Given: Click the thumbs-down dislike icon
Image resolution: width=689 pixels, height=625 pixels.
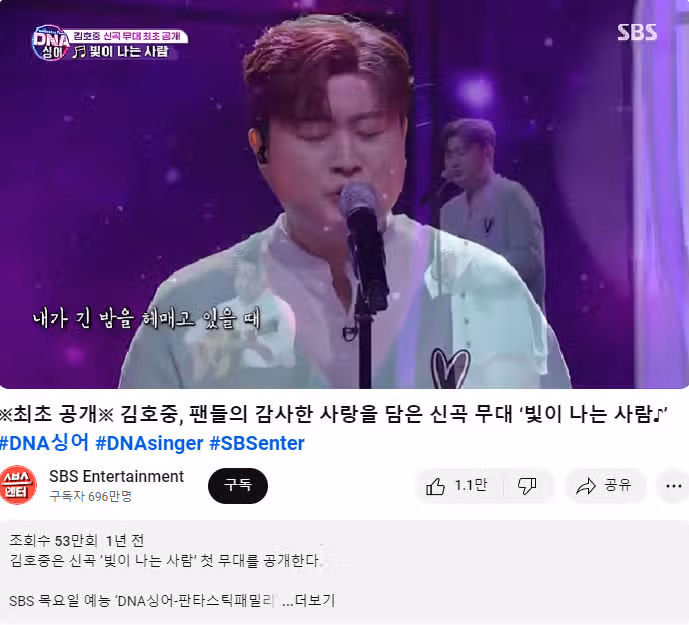Looking at the screenshot, I should point(527,486).
